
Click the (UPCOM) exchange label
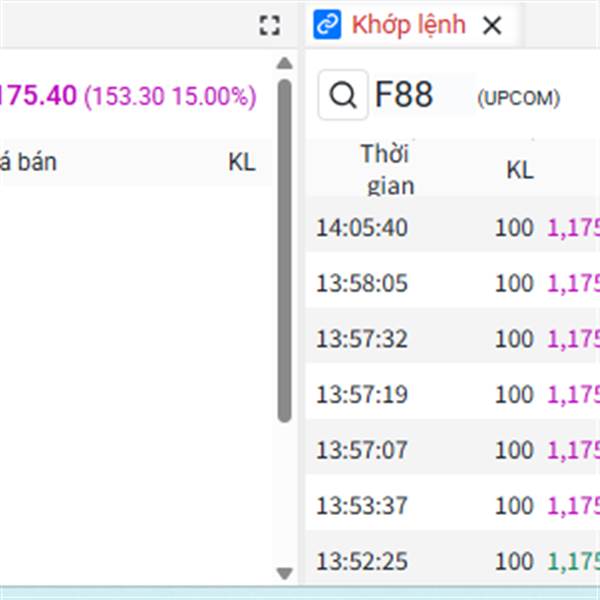518,98
